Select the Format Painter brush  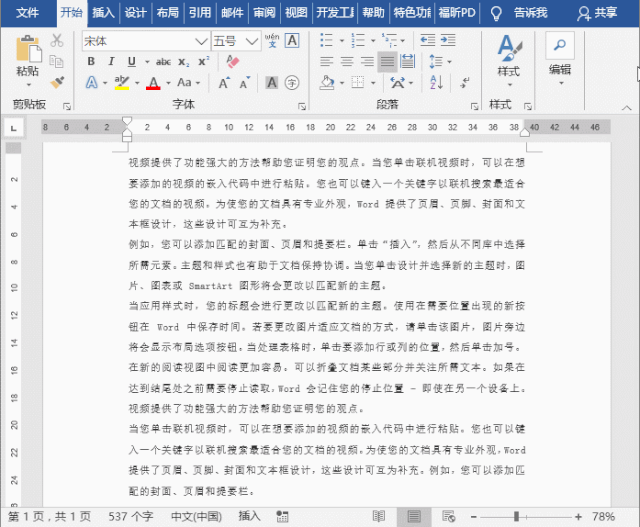[57, 82]
